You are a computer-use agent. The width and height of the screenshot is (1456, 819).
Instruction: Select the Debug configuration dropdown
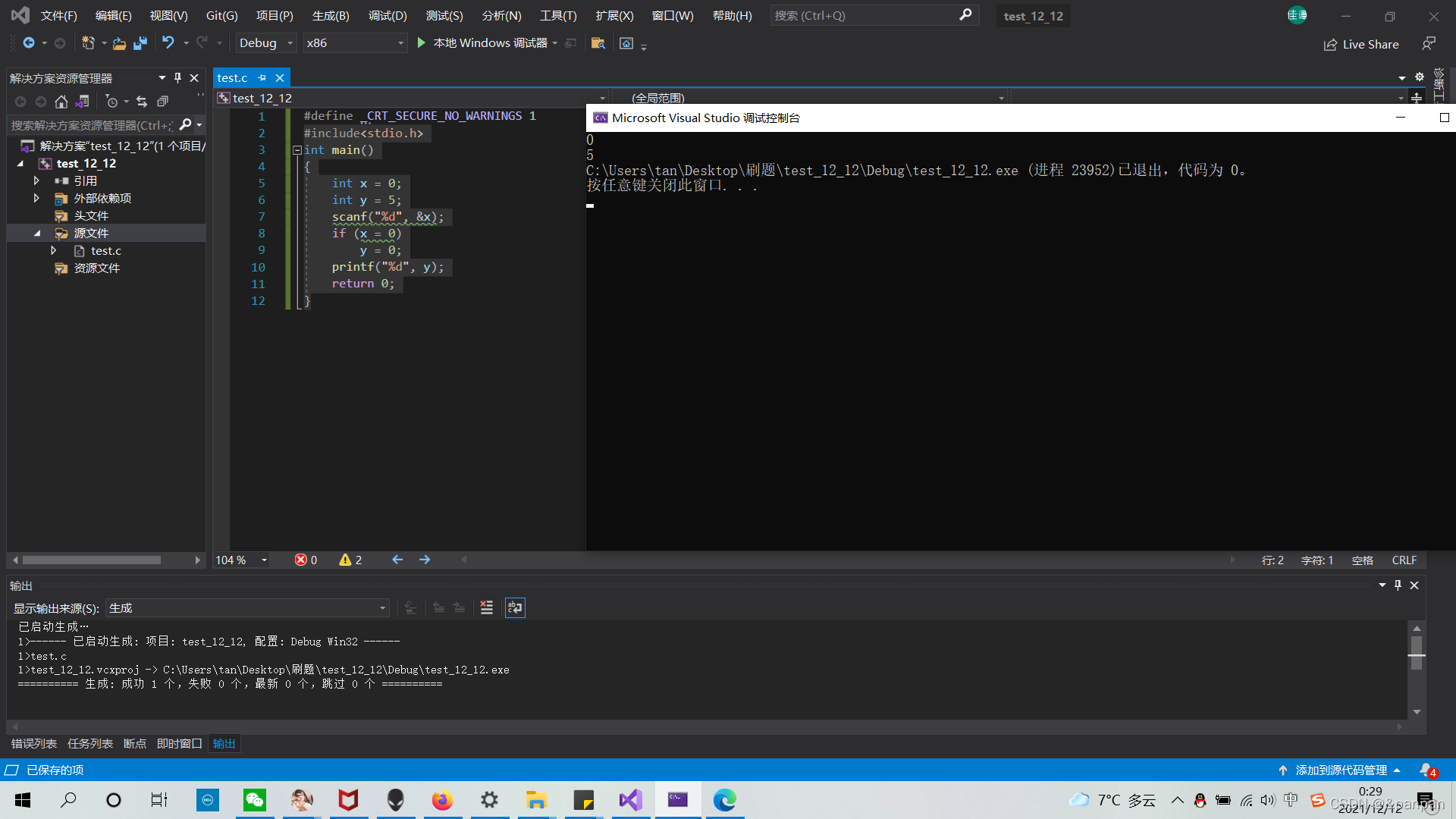[263, 42]
